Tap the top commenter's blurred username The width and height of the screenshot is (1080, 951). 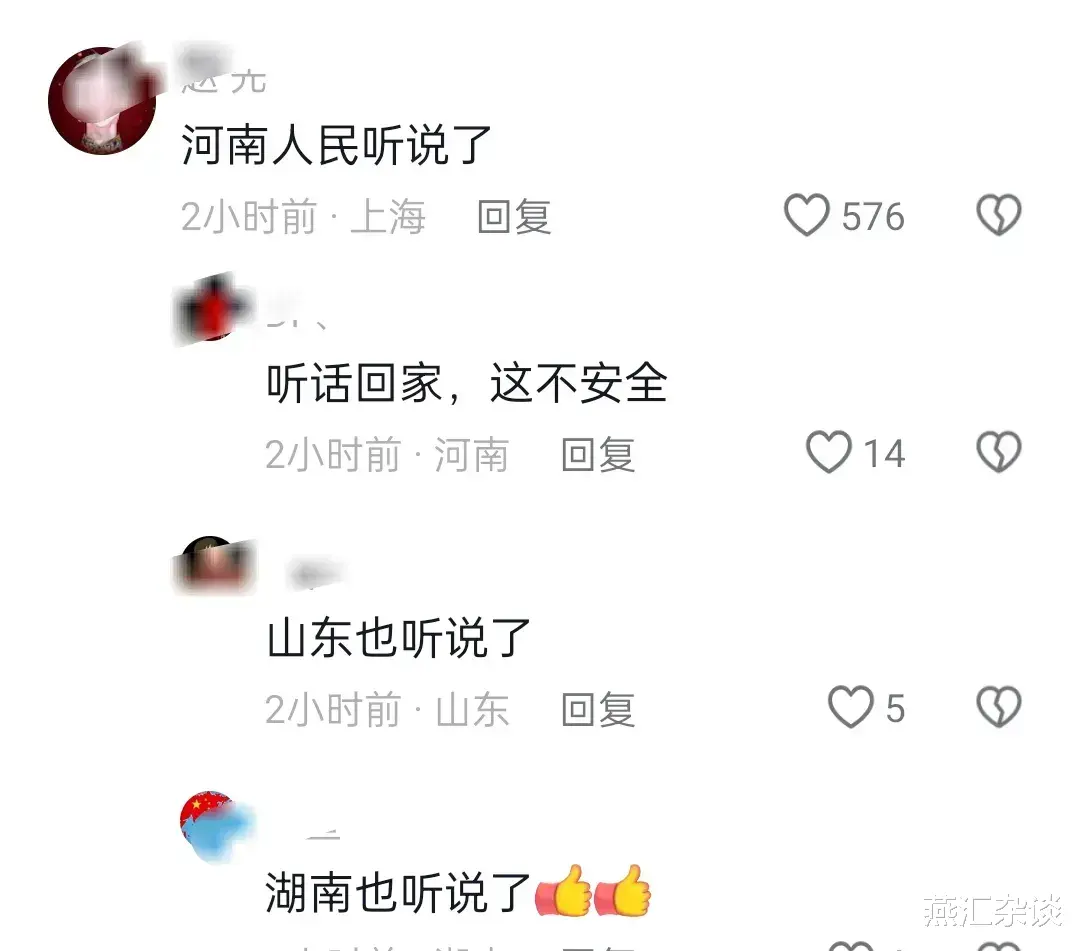click(222, 71)
